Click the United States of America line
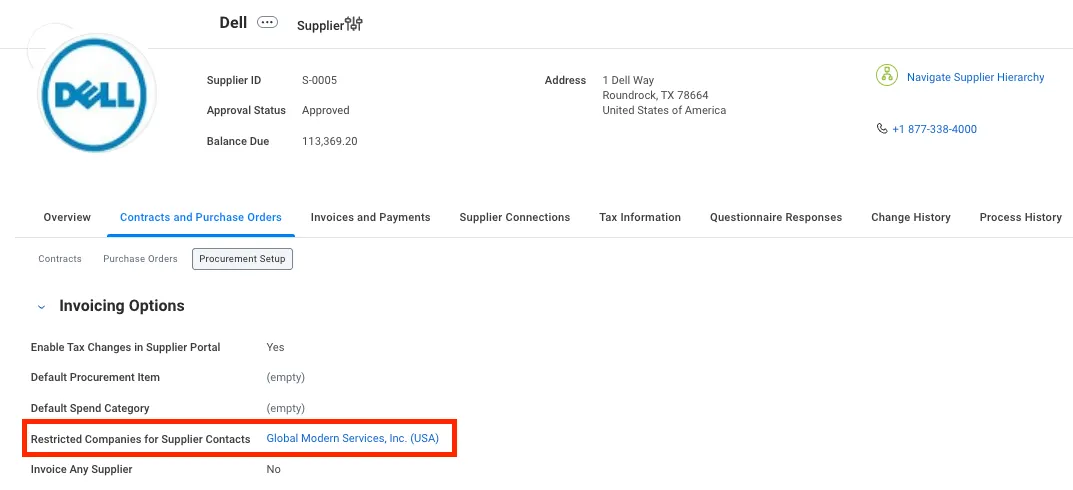1073x490 pixels. click(664, 110)
